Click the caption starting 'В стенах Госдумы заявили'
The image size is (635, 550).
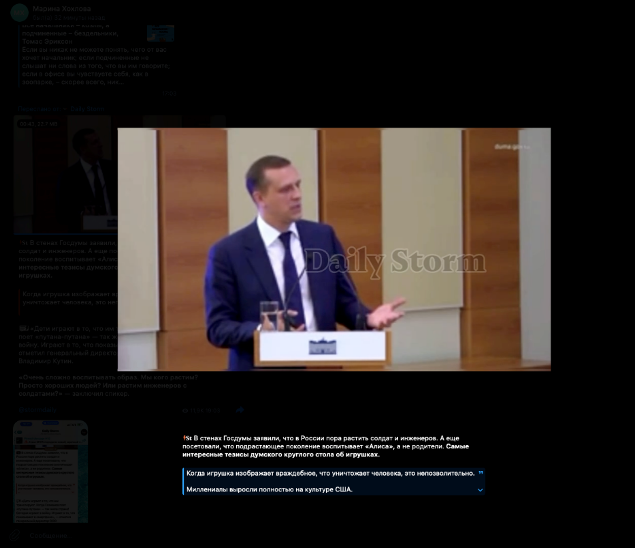[326, 446]
